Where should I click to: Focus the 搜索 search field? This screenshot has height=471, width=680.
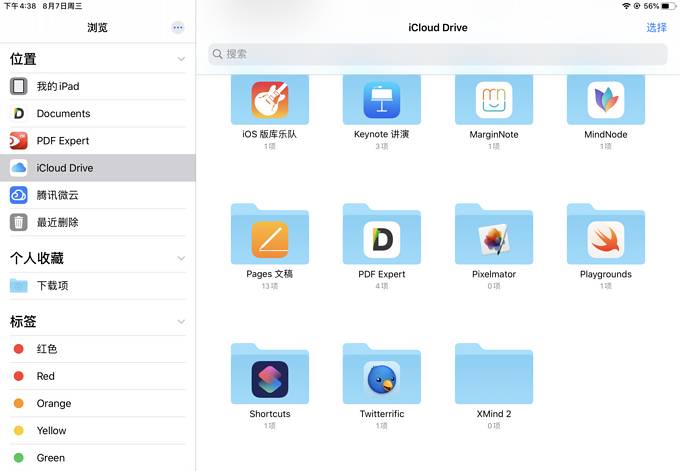click(438, 54)
